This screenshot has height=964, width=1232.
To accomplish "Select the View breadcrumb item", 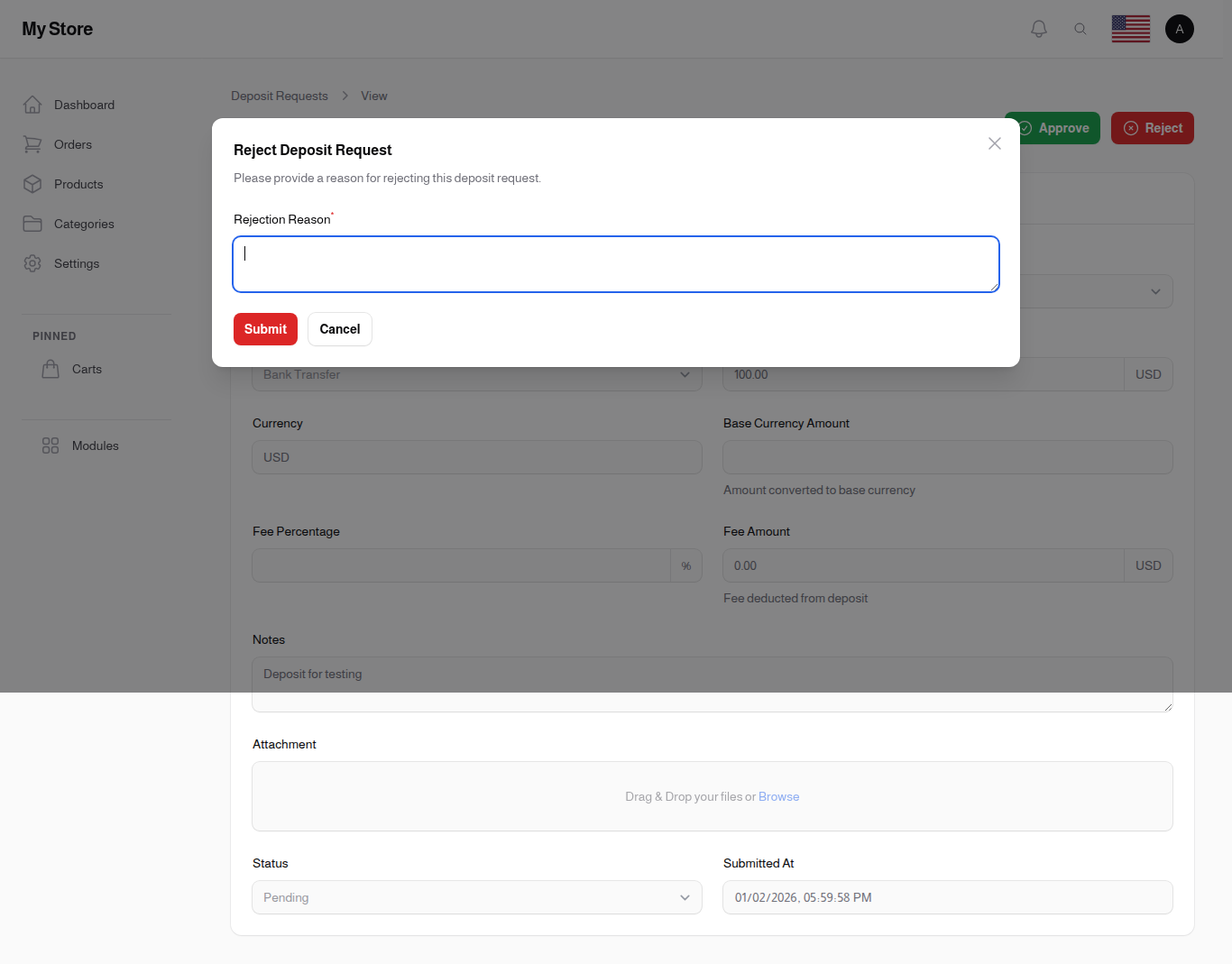I will (x=374, y=96).
